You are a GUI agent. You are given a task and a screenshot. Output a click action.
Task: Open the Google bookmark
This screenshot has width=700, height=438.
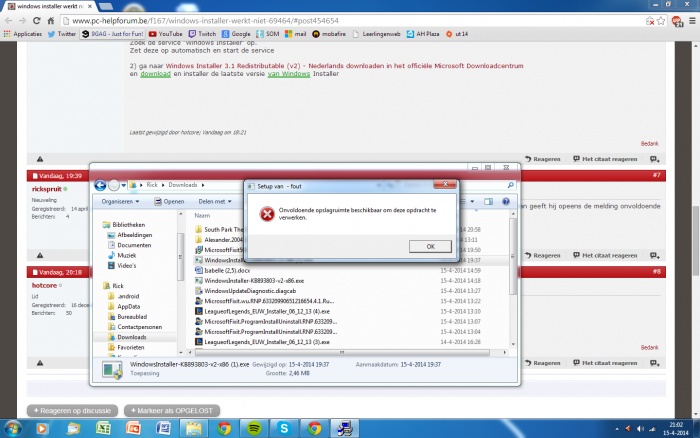pos(236,34)
